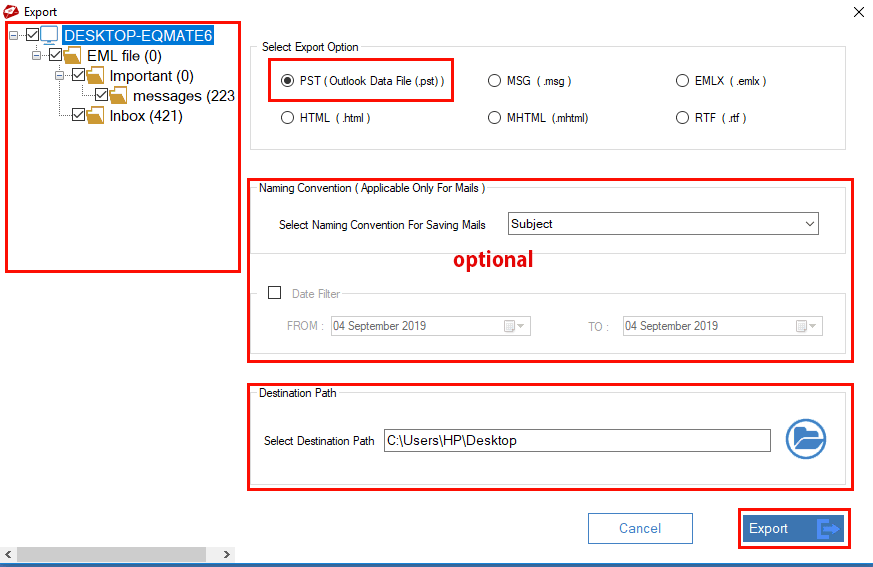Enable the Date Filter checkbox
Viewport: 873px width, 567px height.
(275, 293)
